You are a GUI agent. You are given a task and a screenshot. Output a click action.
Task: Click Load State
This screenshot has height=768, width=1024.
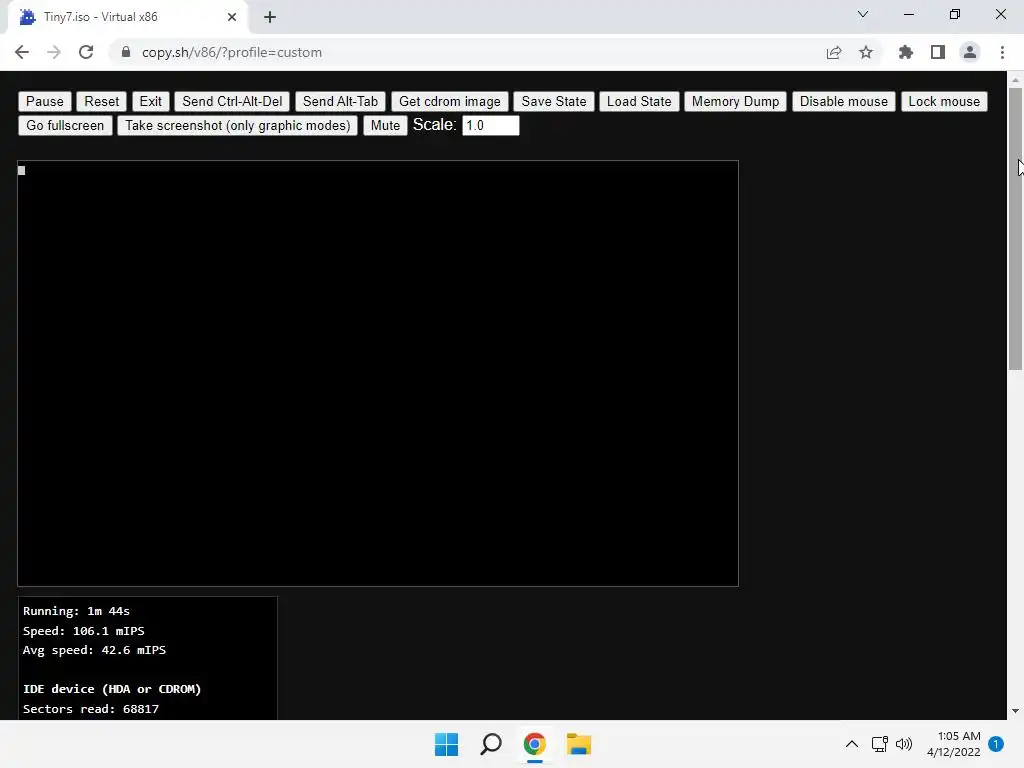(639, 101)
